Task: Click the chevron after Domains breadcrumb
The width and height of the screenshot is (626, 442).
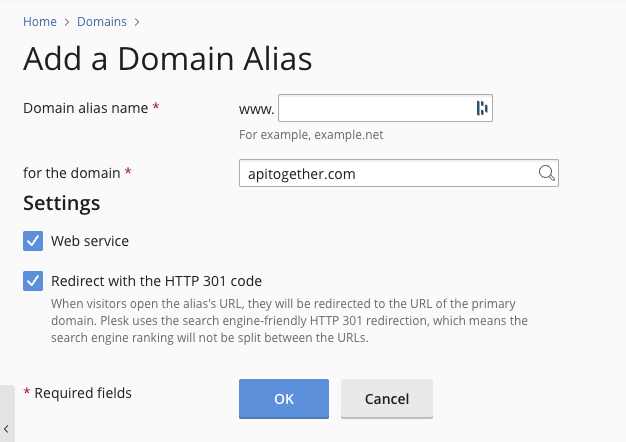Action: tap(137, 21)
